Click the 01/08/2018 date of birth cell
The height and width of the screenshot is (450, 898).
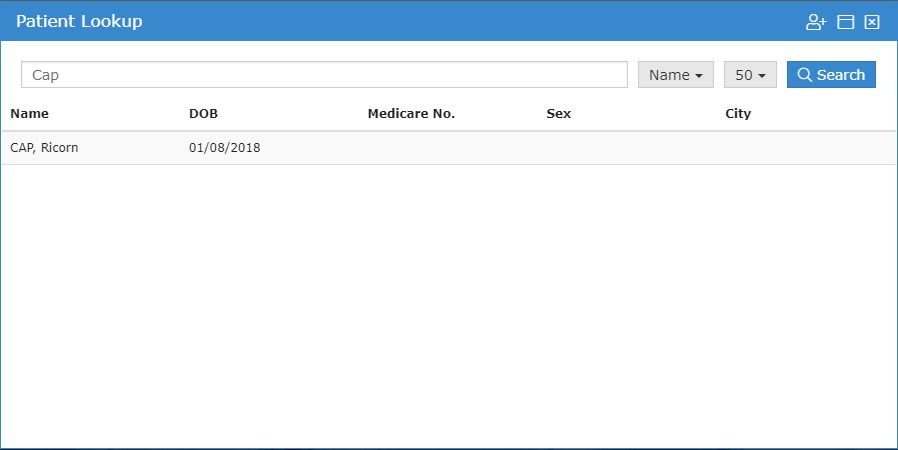click(x=224, y=148)
